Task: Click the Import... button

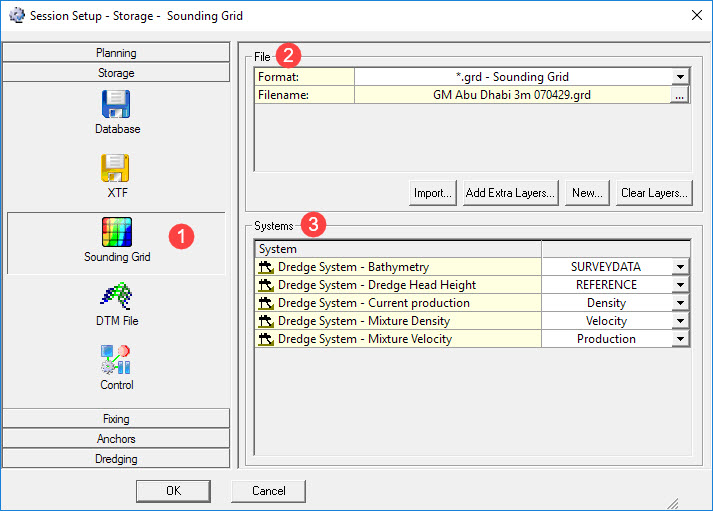Action: coord(432,193)
